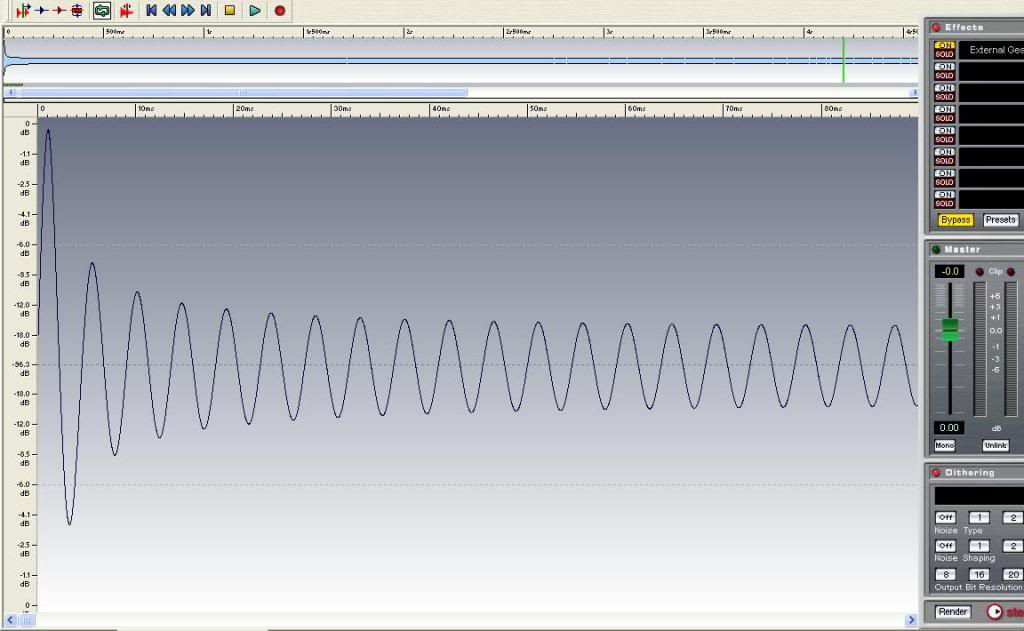Open the External Gear effect slot
The image size is (1024, 631).
(x=995, y=50)
